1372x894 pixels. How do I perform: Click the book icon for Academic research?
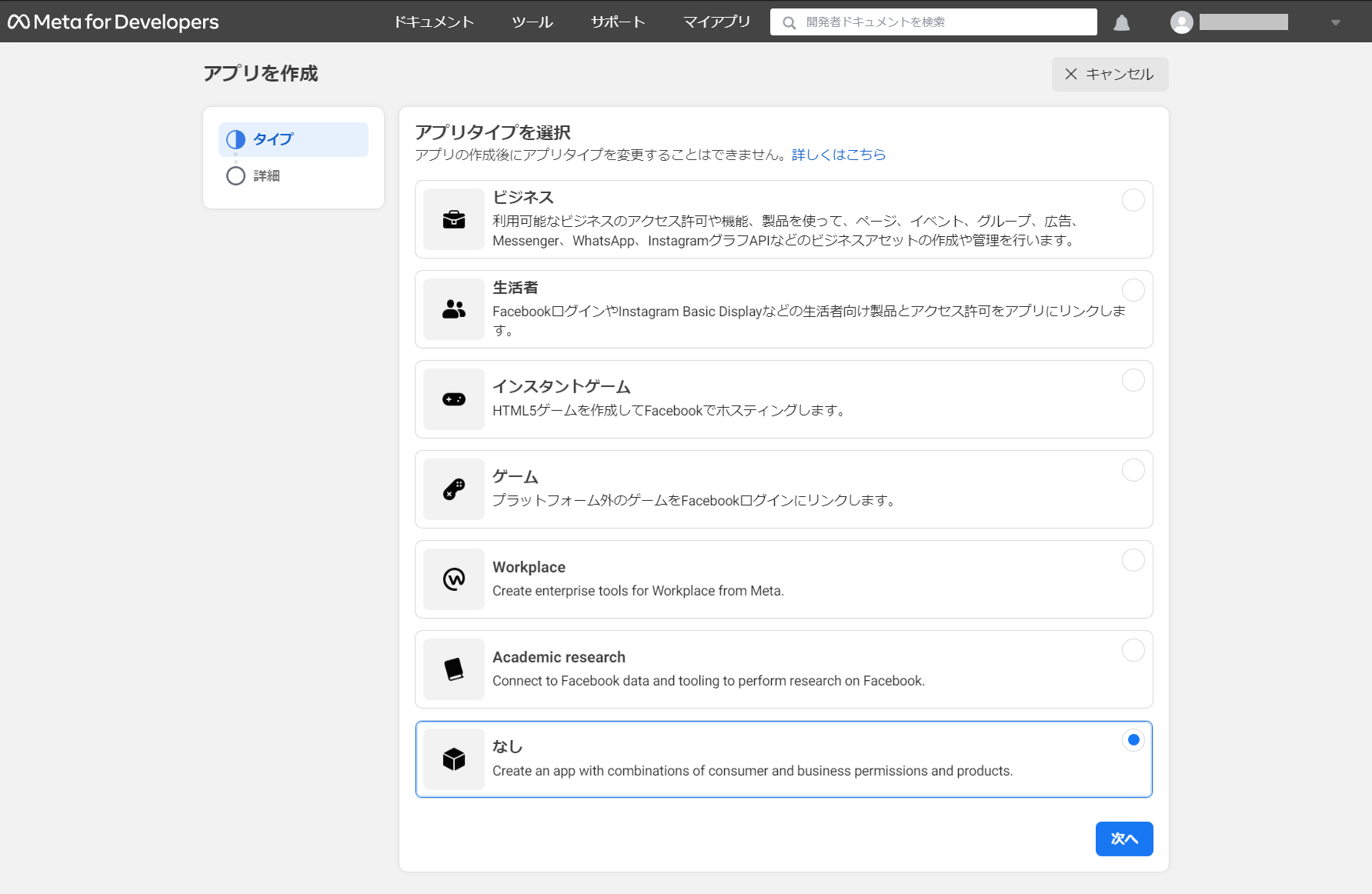point(454,669)
